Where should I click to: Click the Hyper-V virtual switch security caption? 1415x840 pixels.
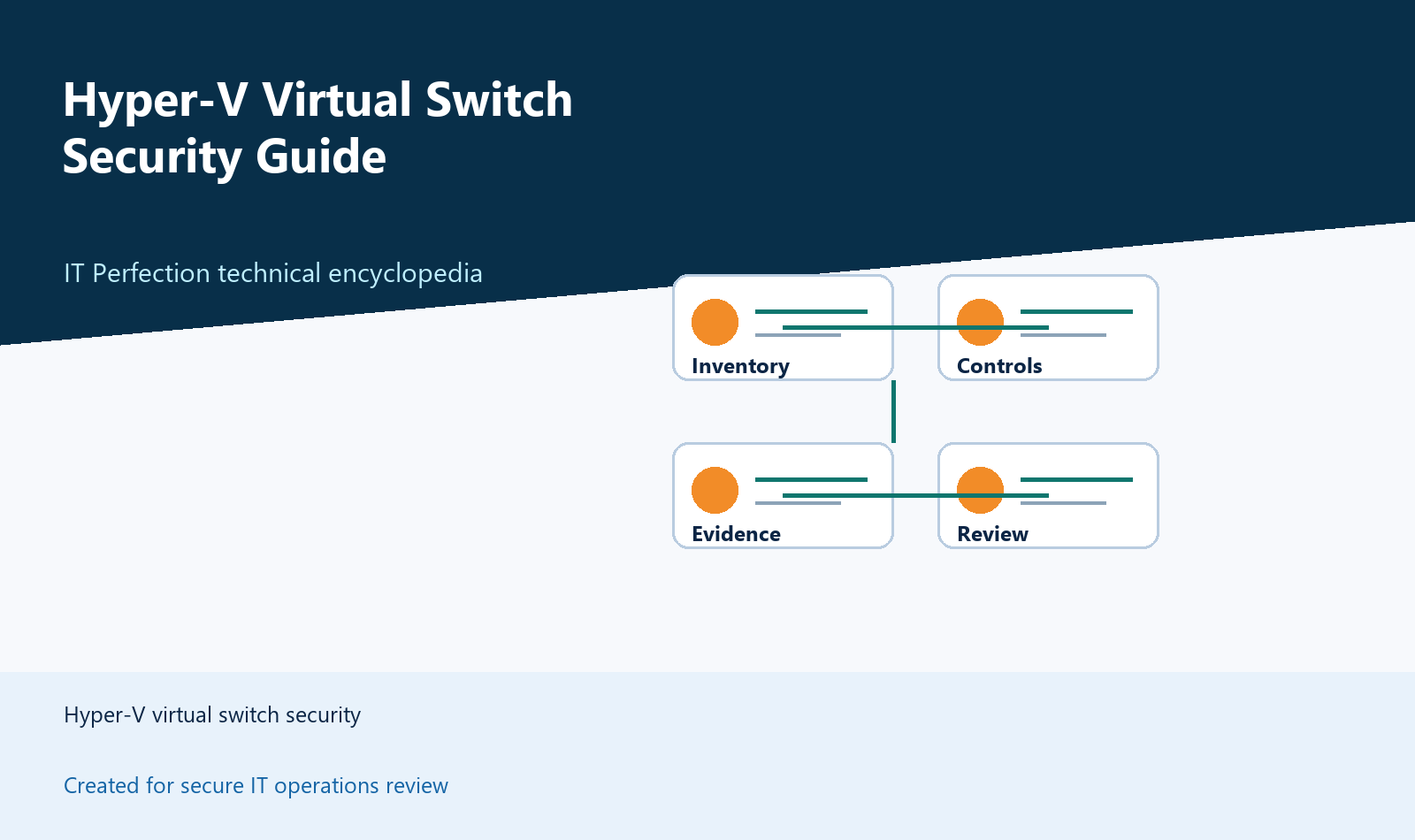pos(212,714)
